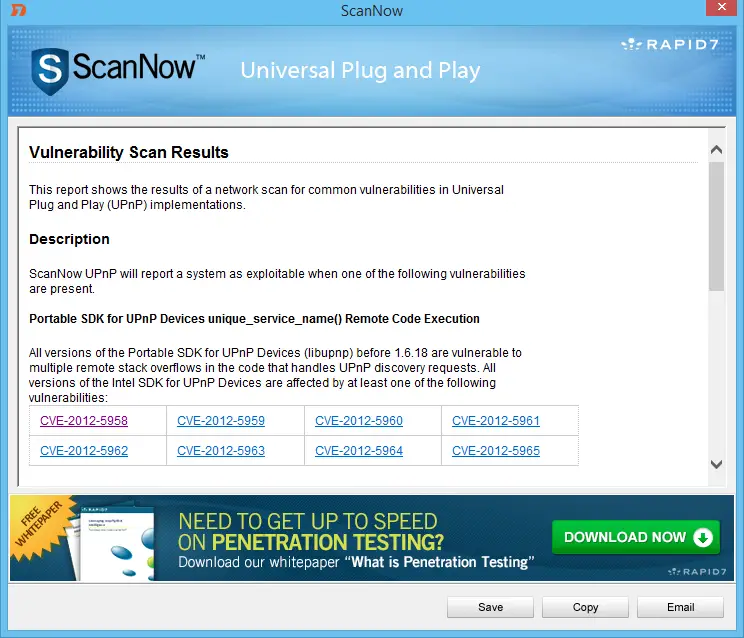The image size is (744, 638).
Task: Click the download arrow icon in banner
Action: pyautogui.click(x=703, y=537)
